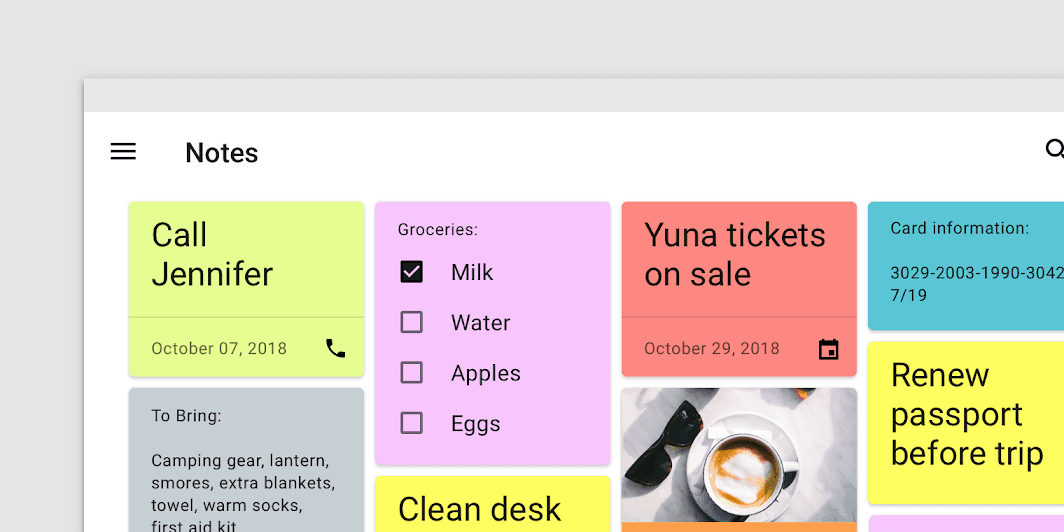
Task: Mark the Eggs checkbox
Action: coord(411,423)
